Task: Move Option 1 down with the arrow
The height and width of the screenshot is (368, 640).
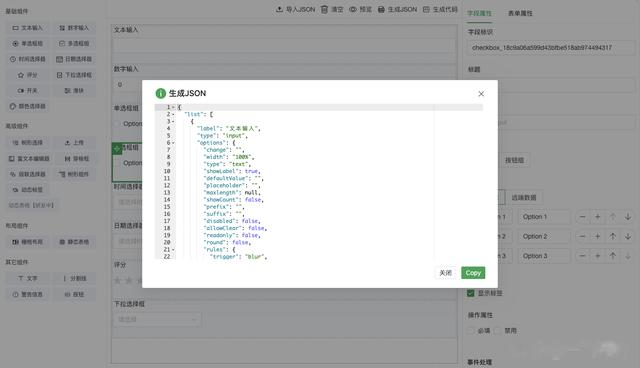Action: [628, 217]
